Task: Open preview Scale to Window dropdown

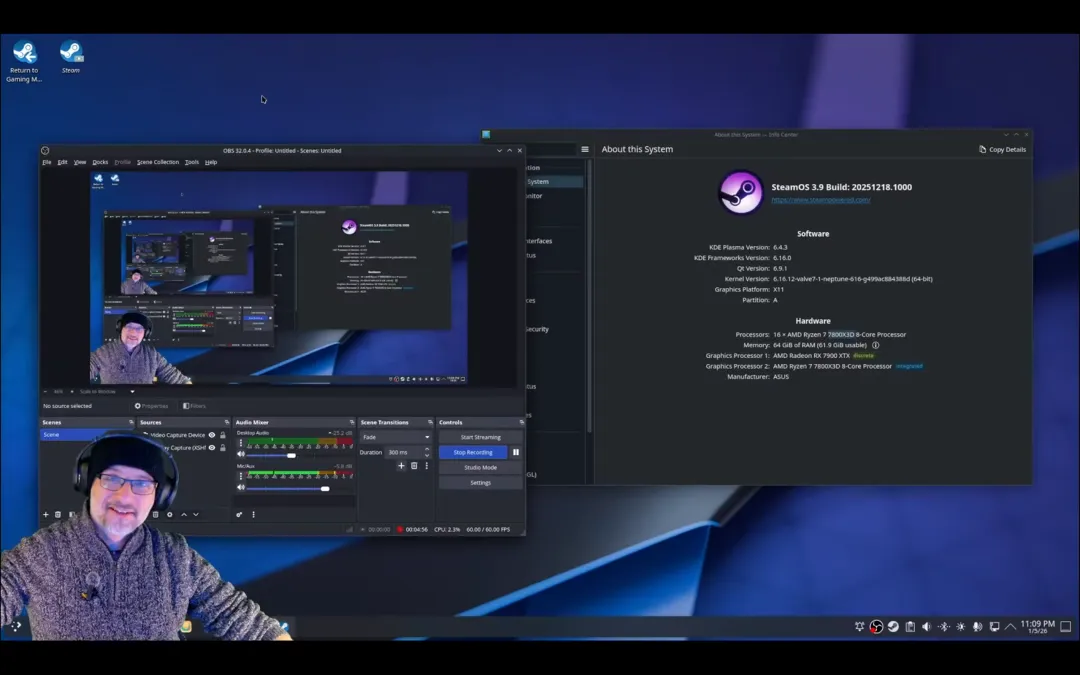Action: click(105, 391)
